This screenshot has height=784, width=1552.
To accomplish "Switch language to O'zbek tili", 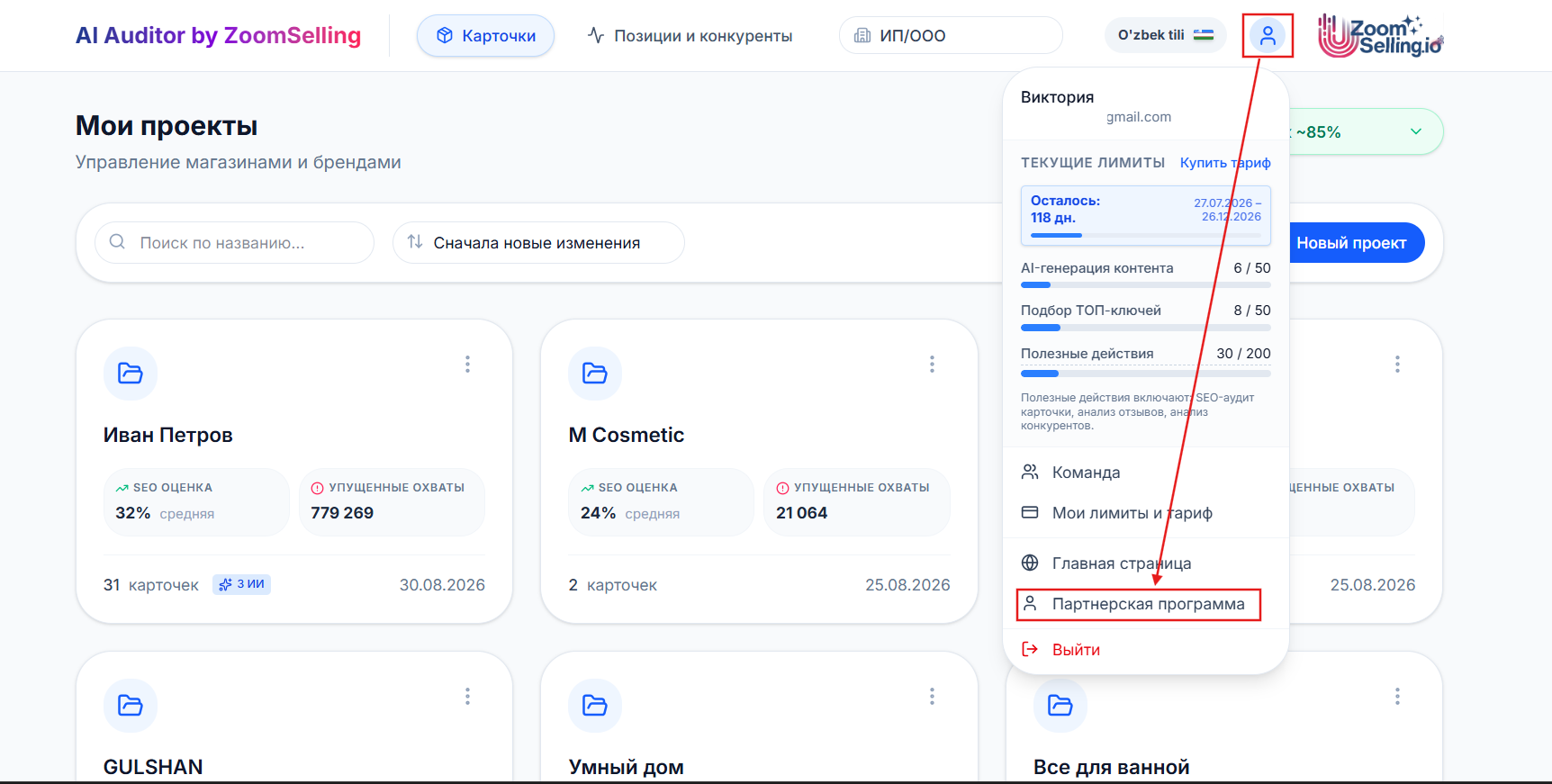I will [1166, 35].
